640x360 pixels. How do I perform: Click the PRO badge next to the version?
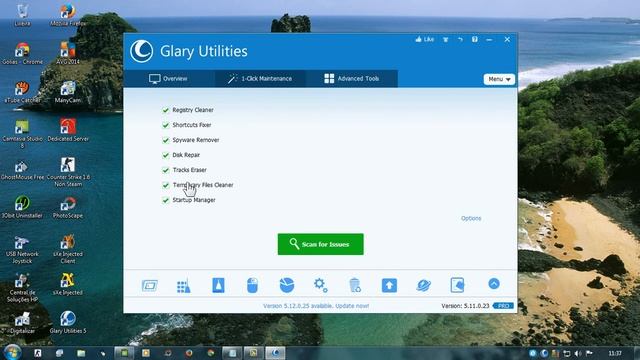click(503, 306)
